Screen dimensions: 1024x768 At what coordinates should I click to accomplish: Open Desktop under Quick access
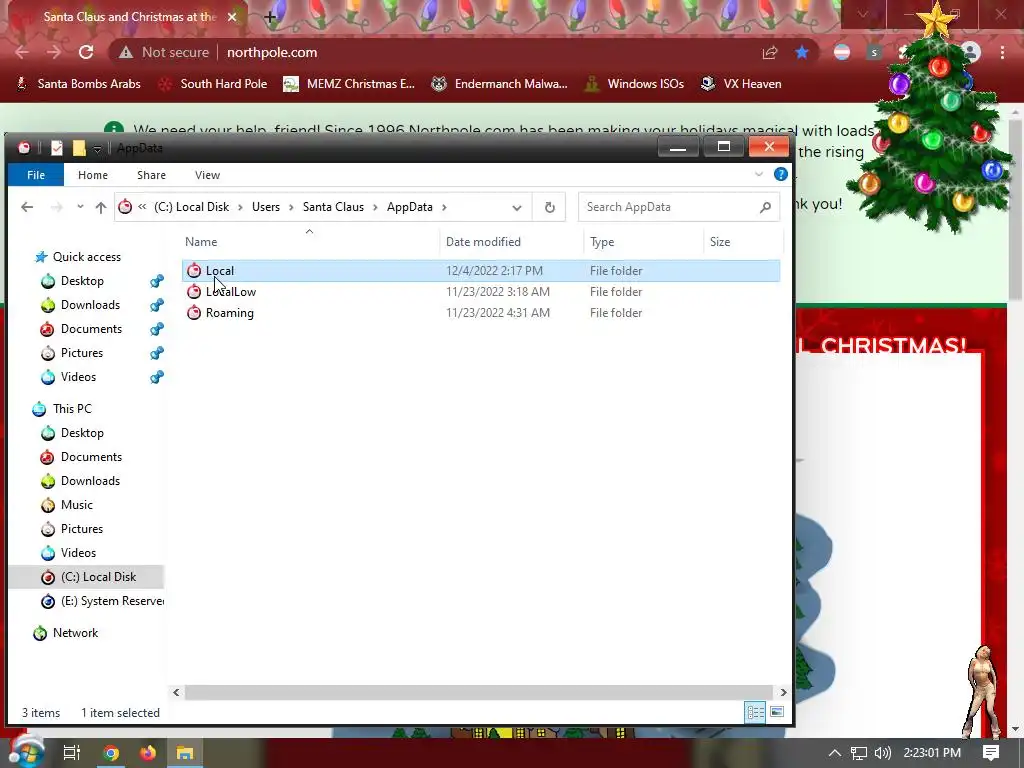82,281
